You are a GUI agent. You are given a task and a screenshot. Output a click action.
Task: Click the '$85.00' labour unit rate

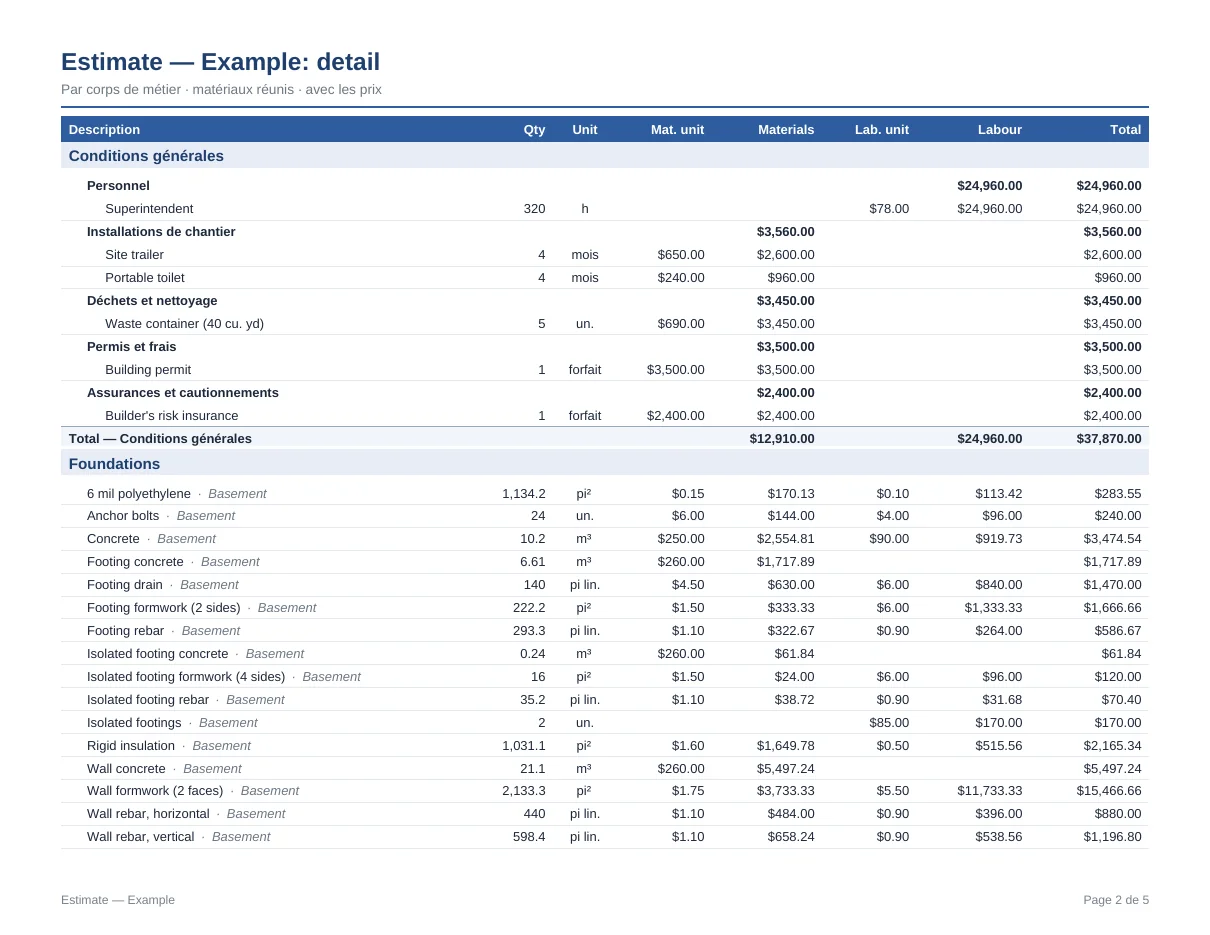click(889, 723)
